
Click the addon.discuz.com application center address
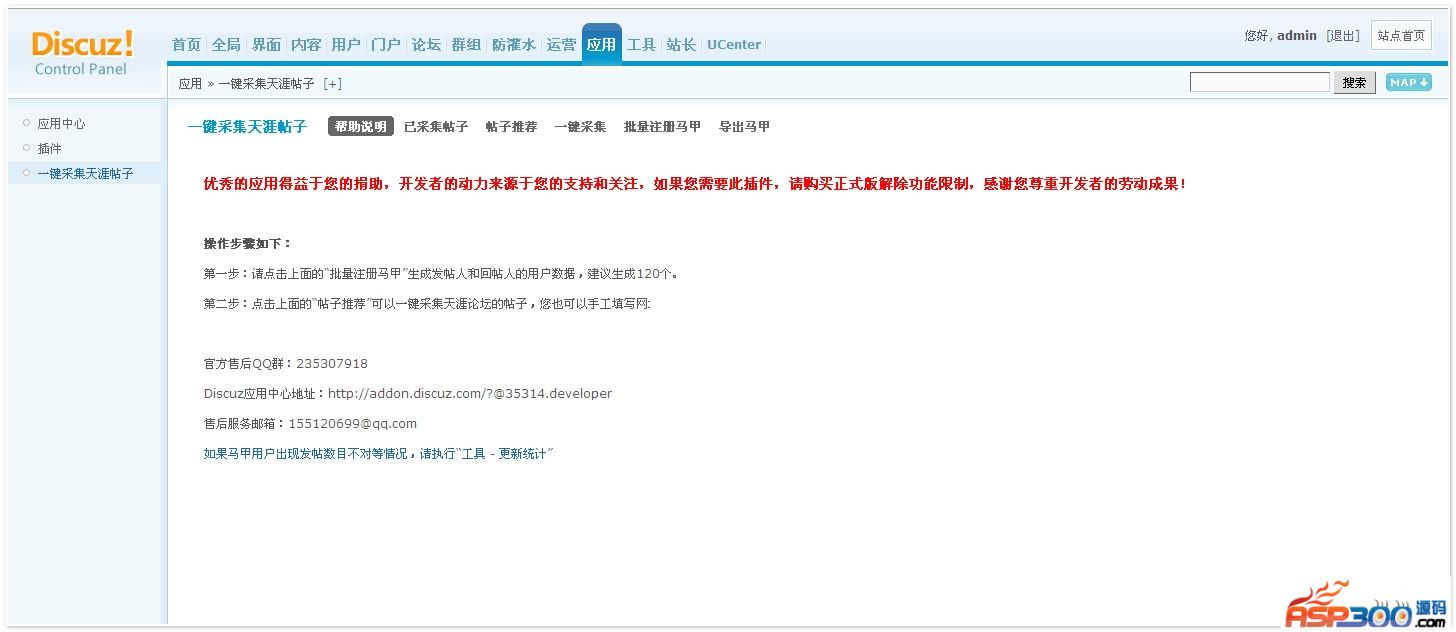point(470,394)
